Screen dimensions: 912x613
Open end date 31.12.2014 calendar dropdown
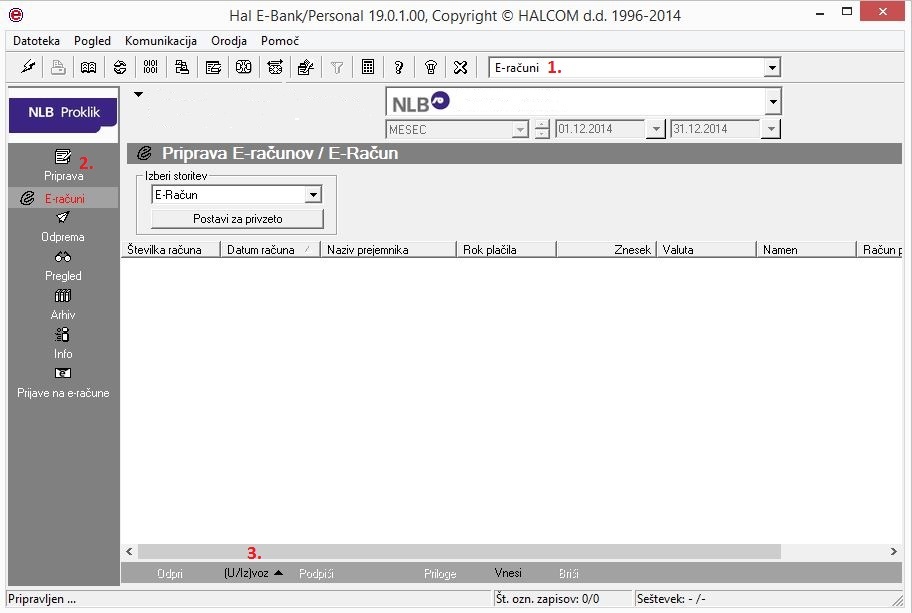771,129
